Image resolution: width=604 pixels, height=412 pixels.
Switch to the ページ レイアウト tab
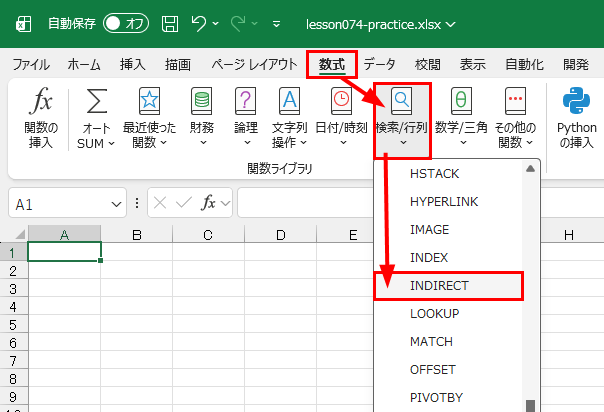coord(254,64)
